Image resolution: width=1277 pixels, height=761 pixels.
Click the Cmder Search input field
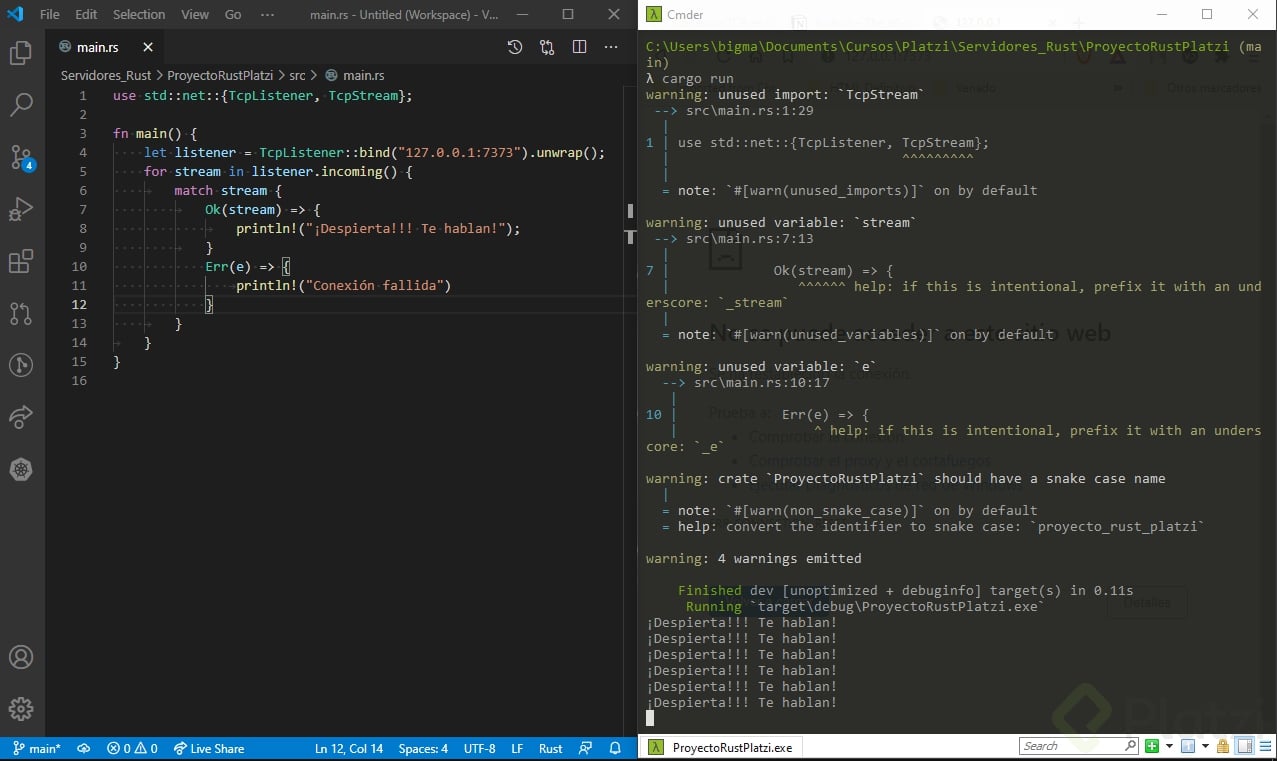1072,746
